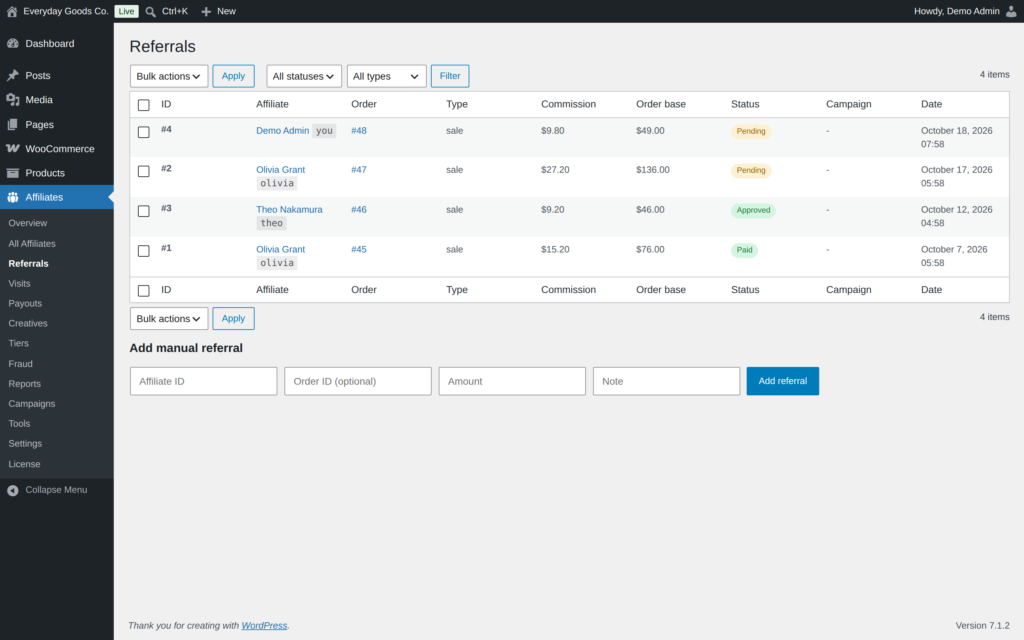
Task: Open Olivia Grant link in referral #2
Action: [280, 170]
